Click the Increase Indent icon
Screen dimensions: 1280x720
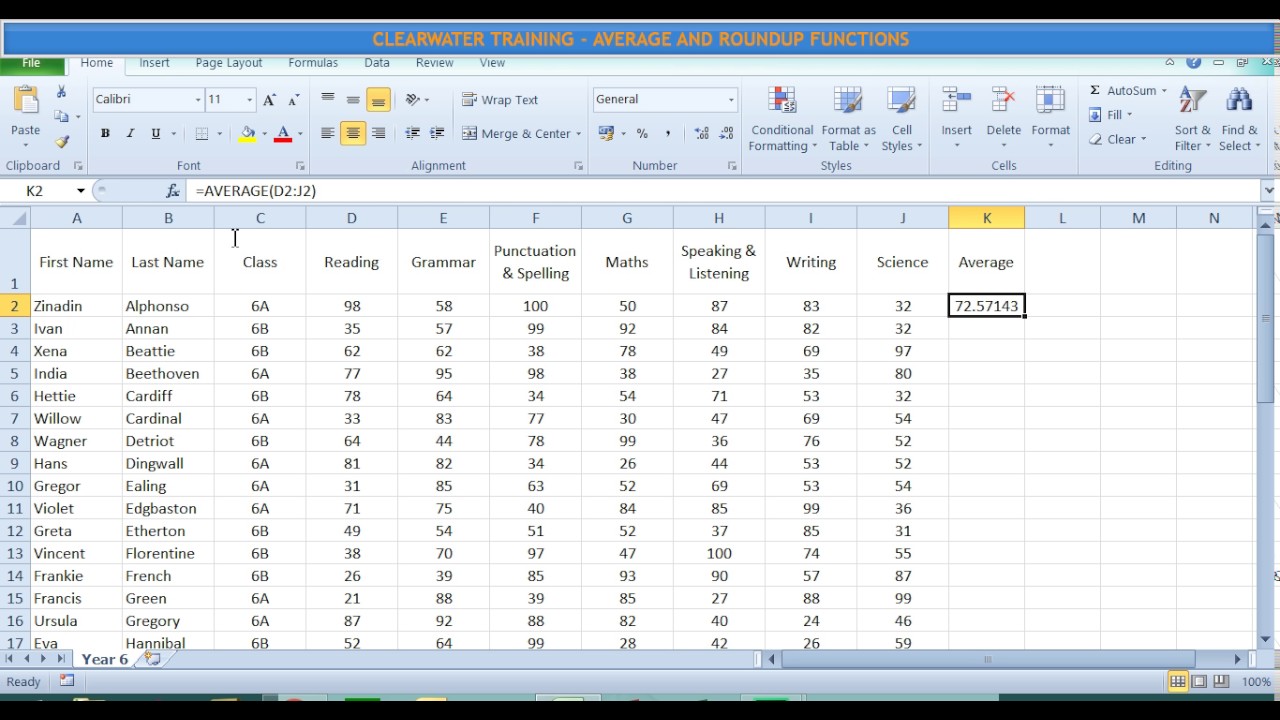tap(437, 133)
